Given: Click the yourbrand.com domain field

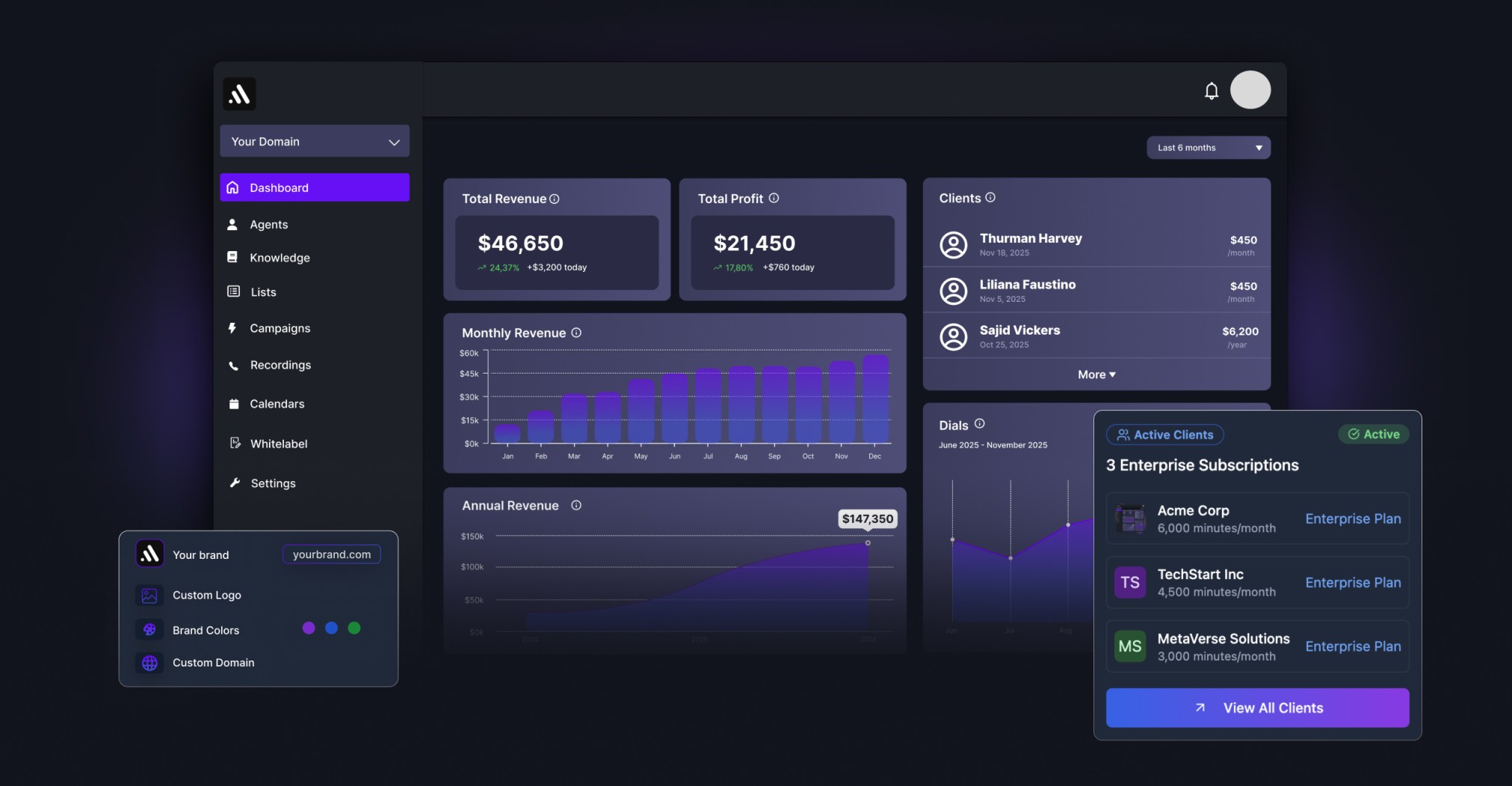Looking at the screenshot, I should pyautogui.click(x=332, y=554).
